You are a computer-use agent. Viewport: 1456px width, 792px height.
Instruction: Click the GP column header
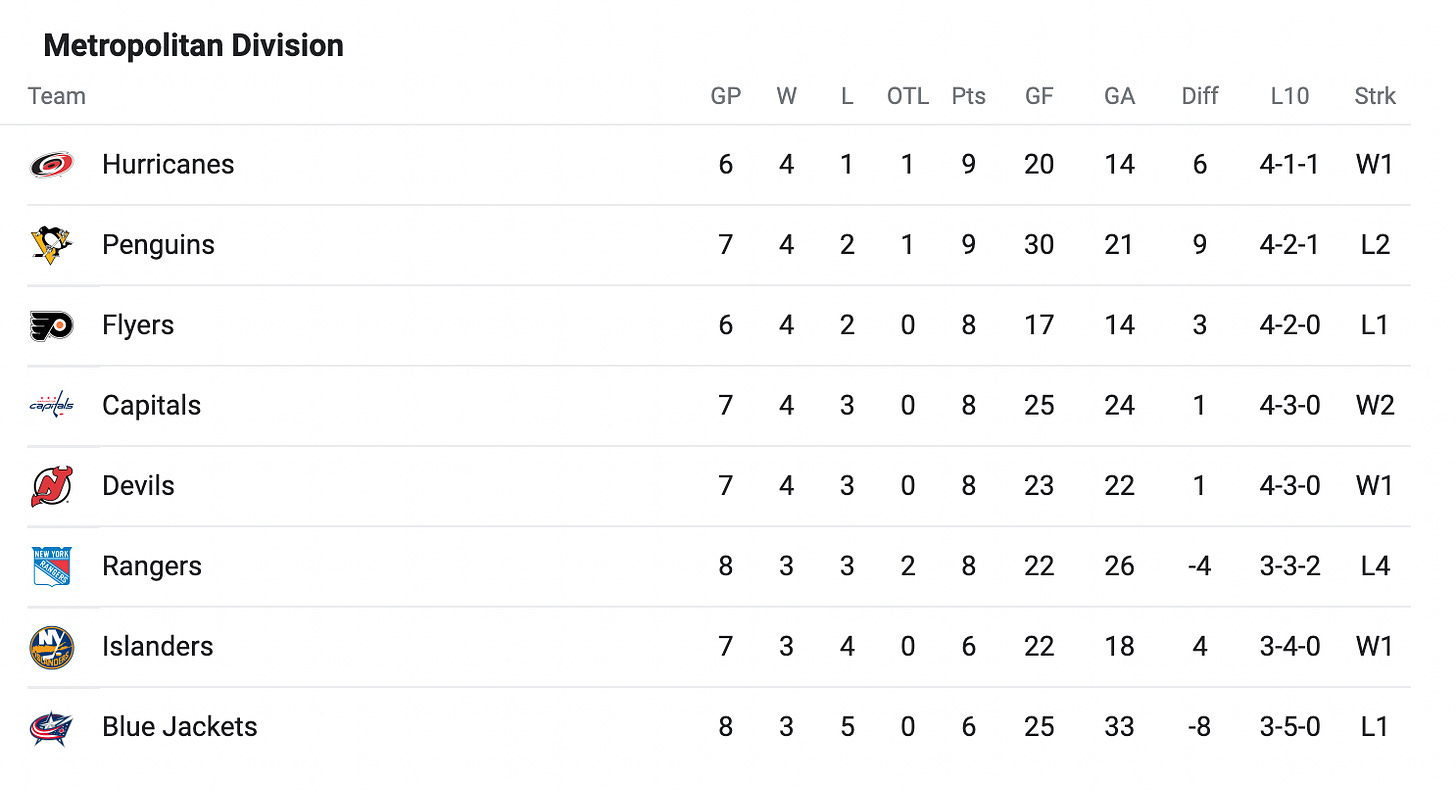(726, 96)
